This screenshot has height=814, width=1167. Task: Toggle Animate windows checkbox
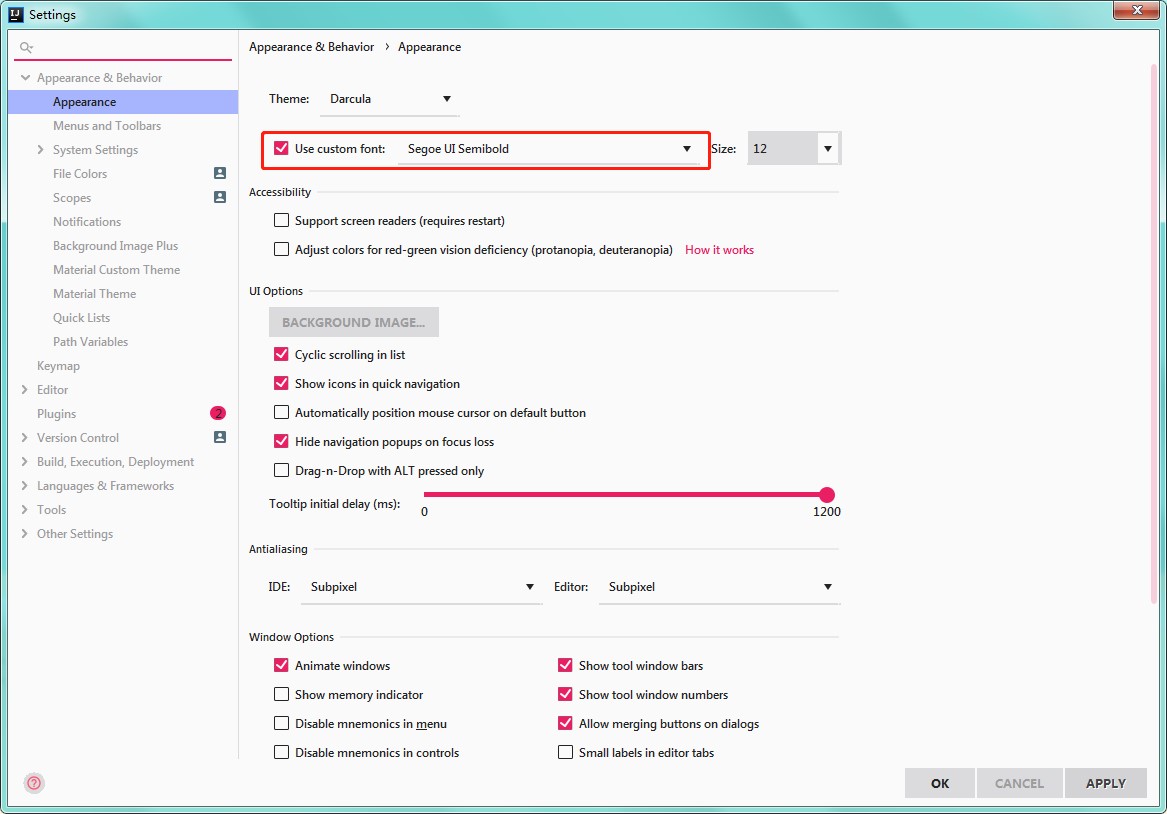pos(281,665)
